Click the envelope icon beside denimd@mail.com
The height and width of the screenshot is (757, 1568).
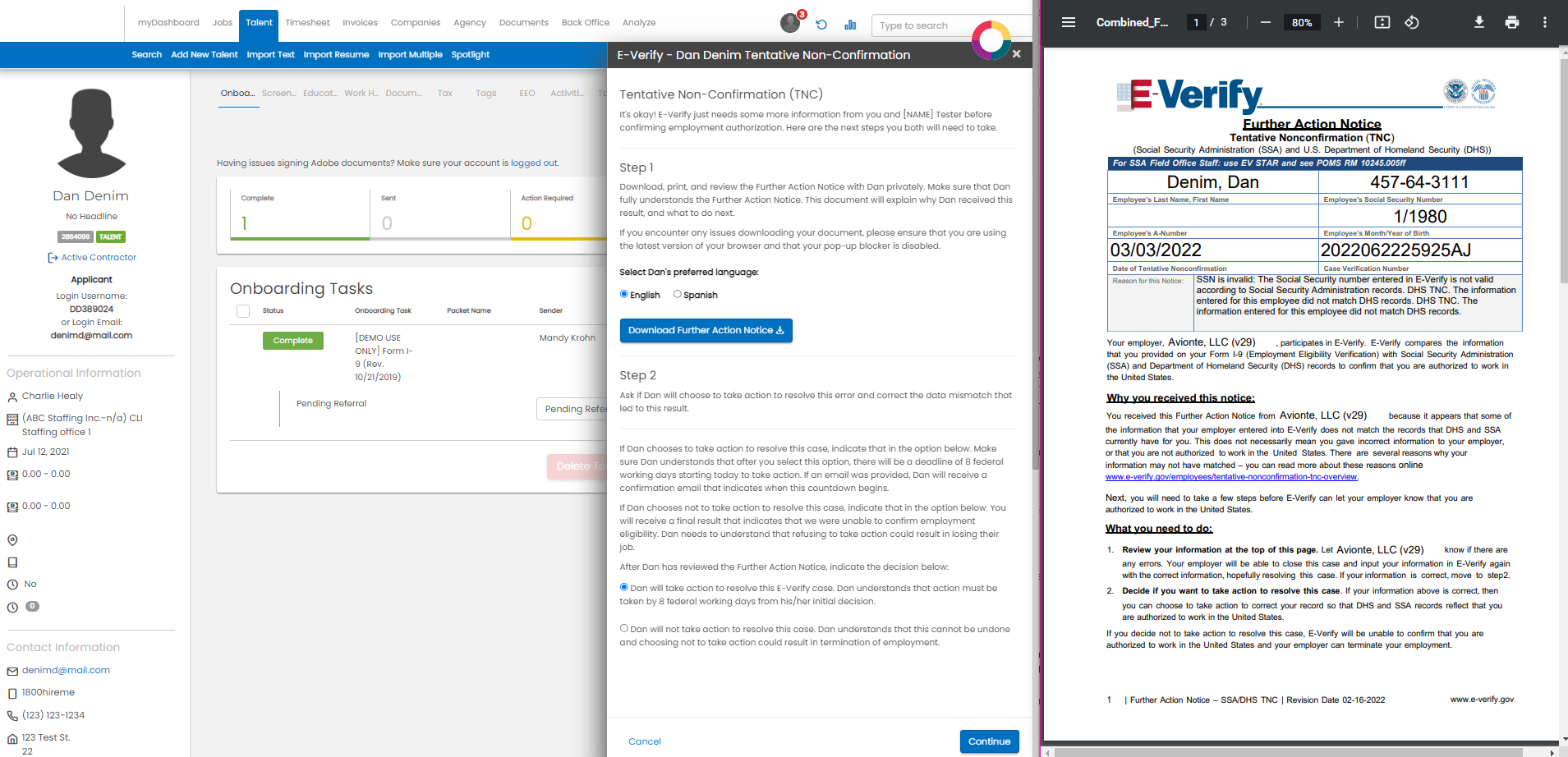[12, 671]
